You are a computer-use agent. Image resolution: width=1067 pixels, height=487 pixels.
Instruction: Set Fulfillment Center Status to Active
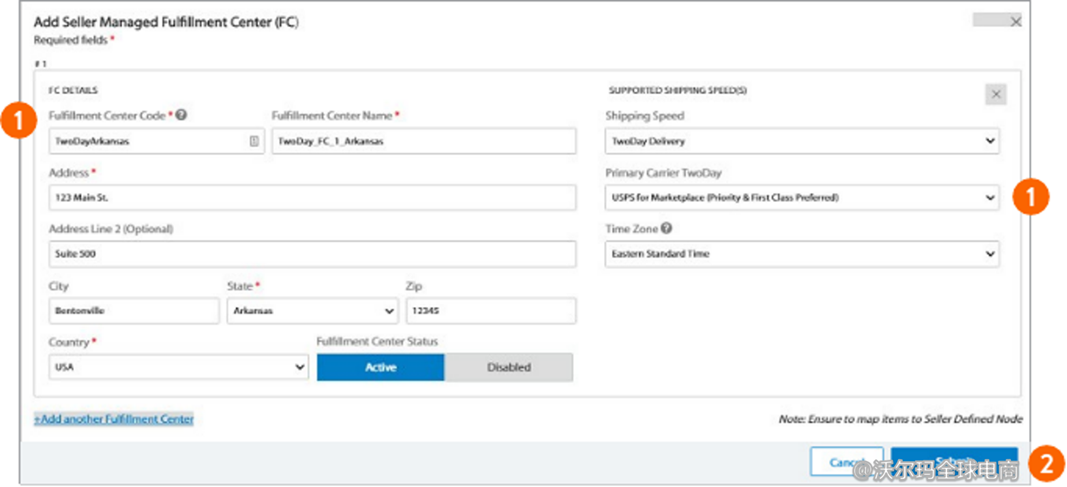[380, 367]
